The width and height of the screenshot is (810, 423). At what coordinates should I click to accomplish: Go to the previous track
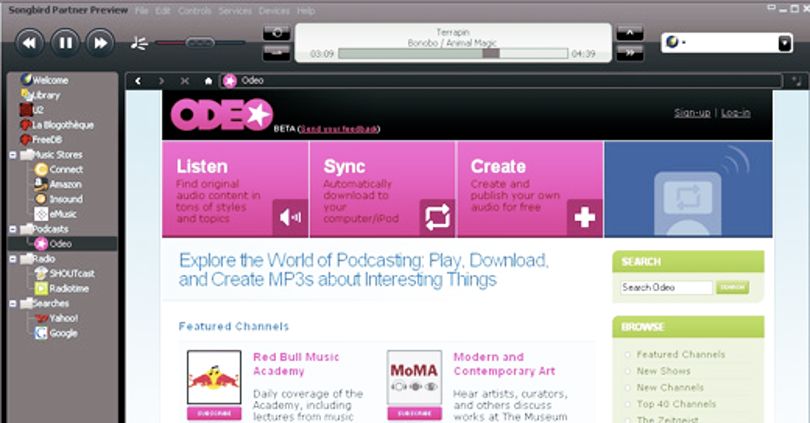(x=30, y=43)
